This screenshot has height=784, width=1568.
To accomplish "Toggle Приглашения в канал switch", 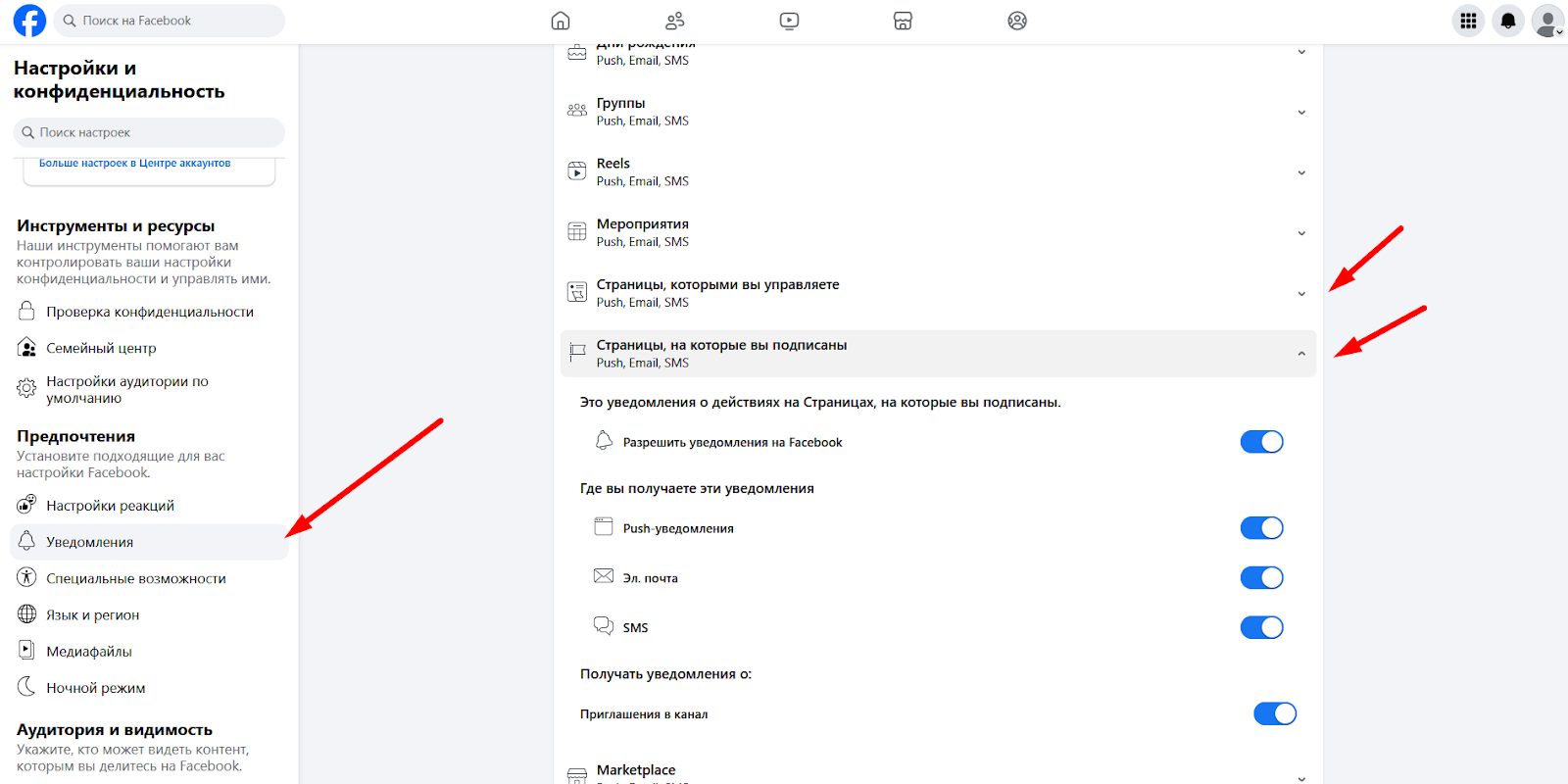I will [x=1275, y=713].
